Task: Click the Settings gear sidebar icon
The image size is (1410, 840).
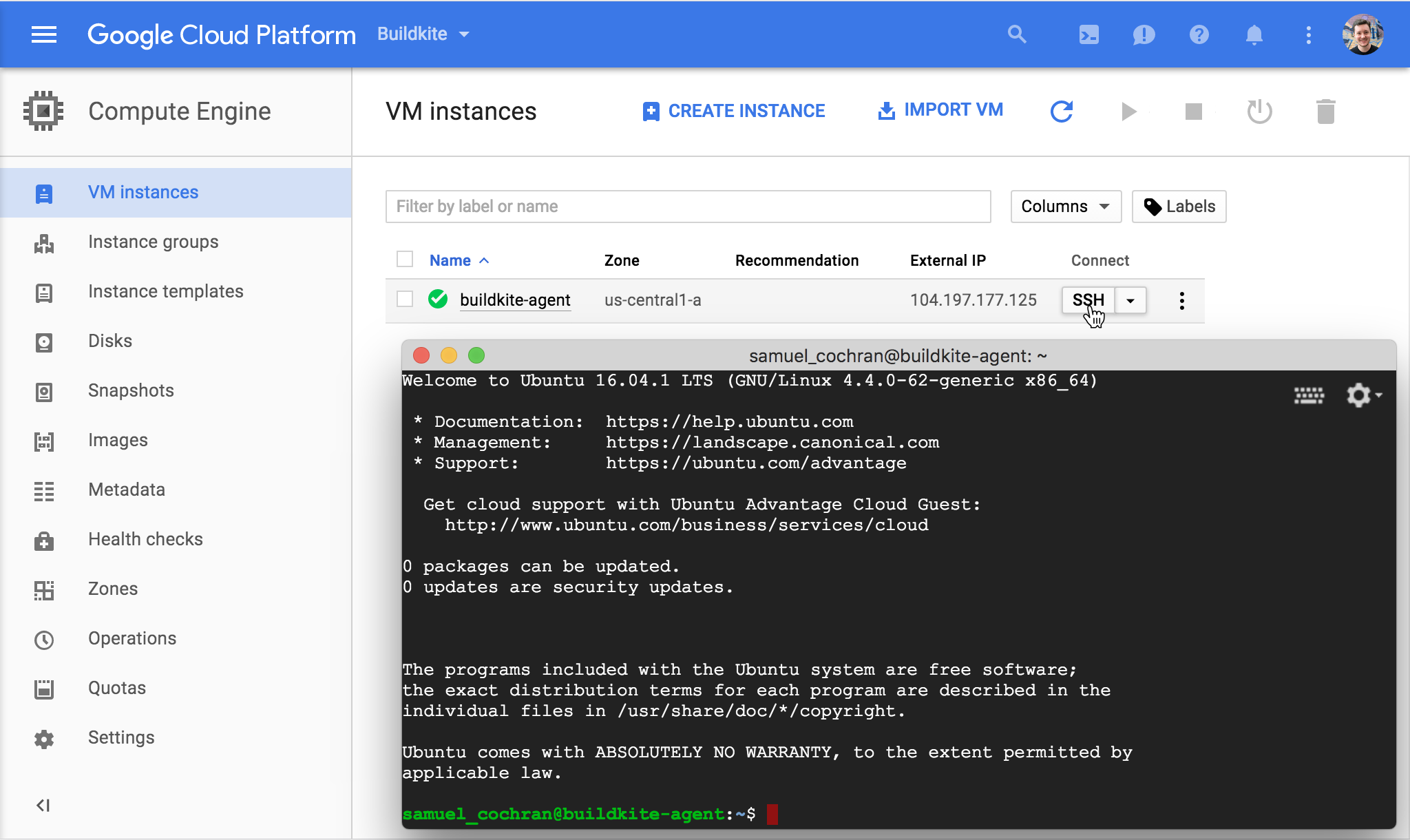Action: [x=44, y=739]
